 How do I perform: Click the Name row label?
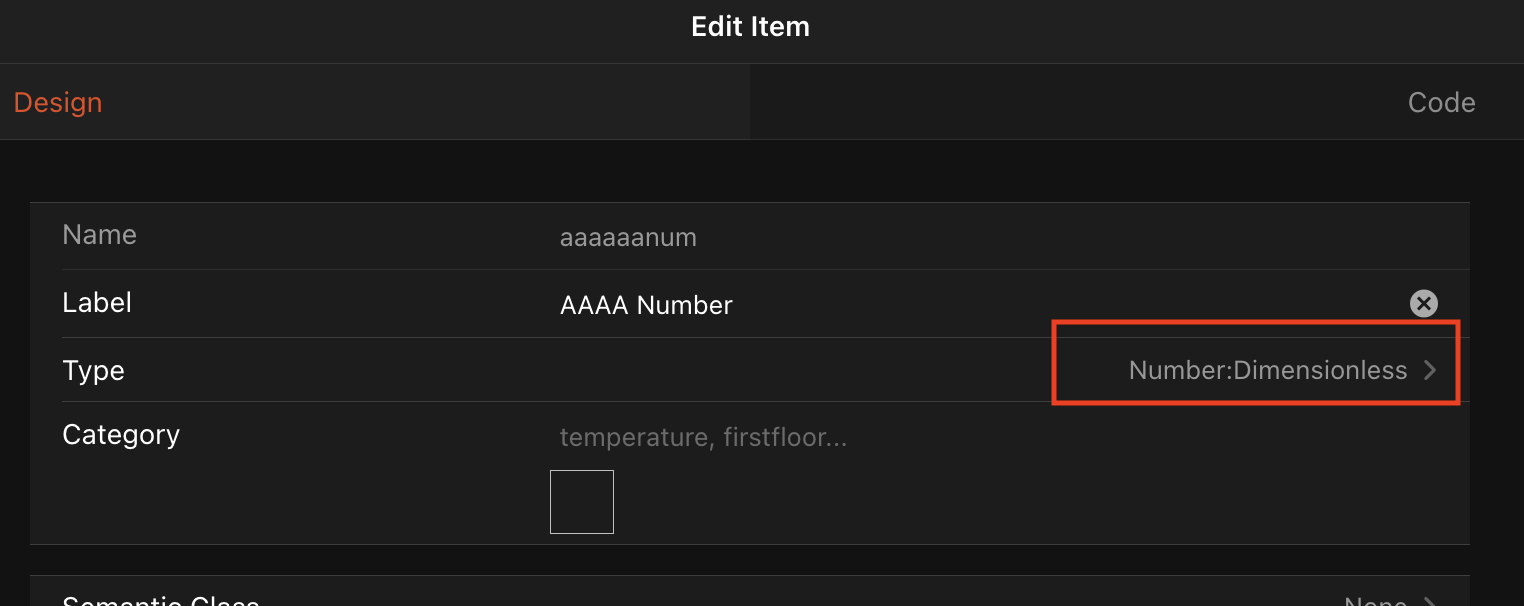[99, 235]
